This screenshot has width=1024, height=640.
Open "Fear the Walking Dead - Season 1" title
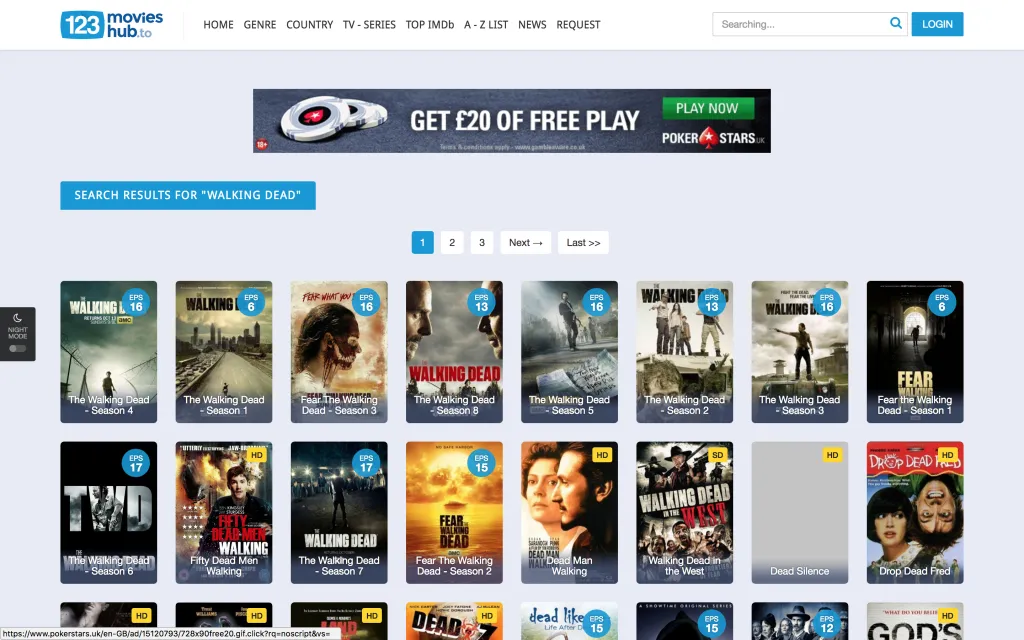tap(915, 405)
